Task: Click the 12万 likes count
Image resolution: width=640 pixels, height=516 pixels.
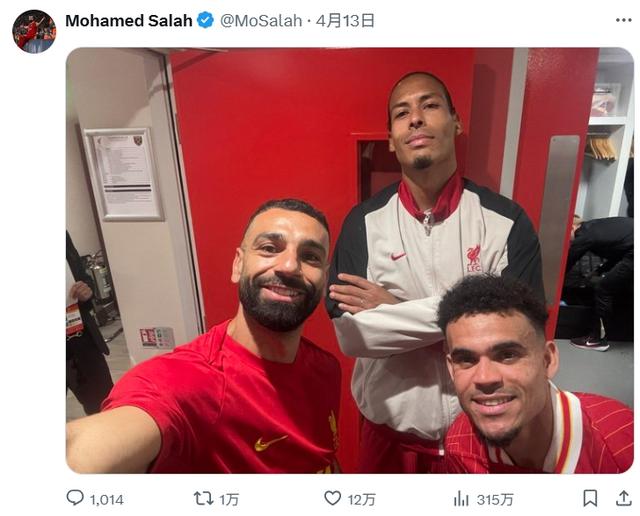Action: [362, 500]
